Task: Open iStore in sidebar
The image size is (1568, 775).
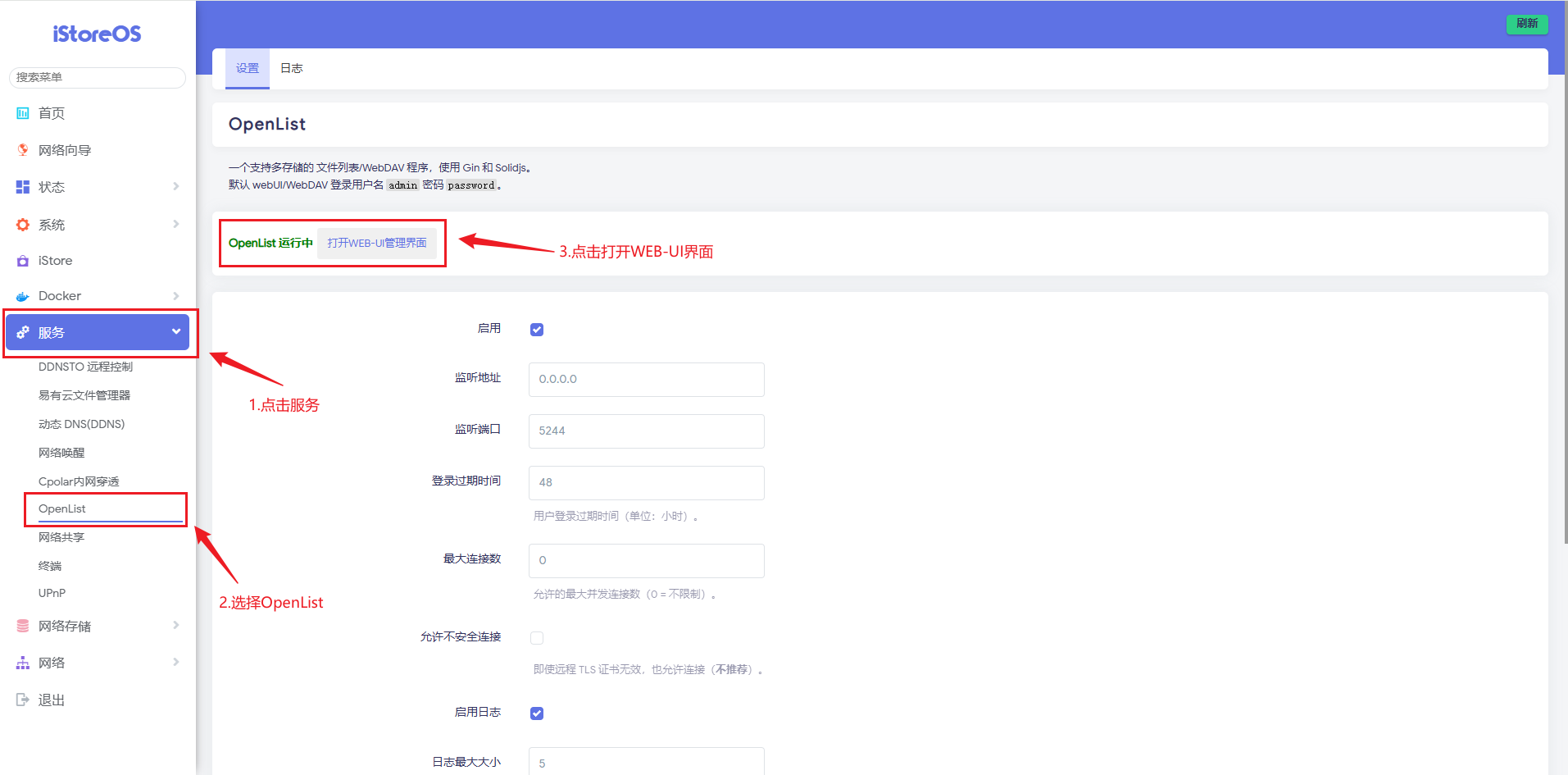Action: pos(55,261)
